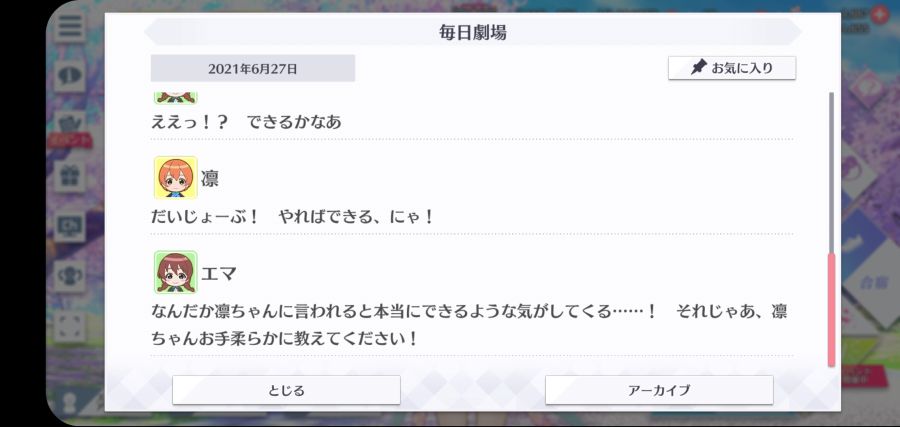This screenshot has width=900, height=427.
Task: Tap the gift box sidebar icon
Action: (70, 175)
